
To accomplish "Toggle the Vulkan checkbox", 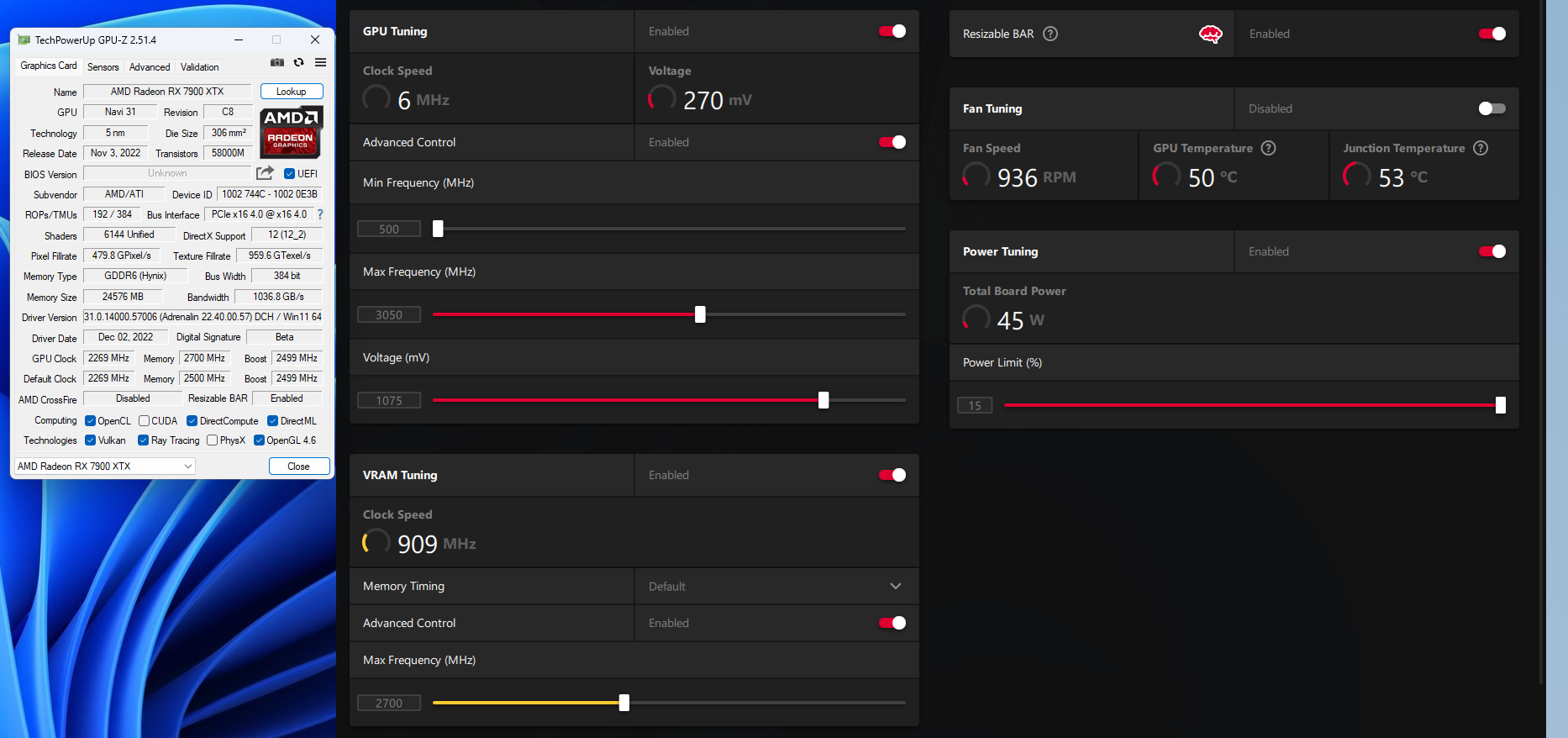I will [90, 440].
